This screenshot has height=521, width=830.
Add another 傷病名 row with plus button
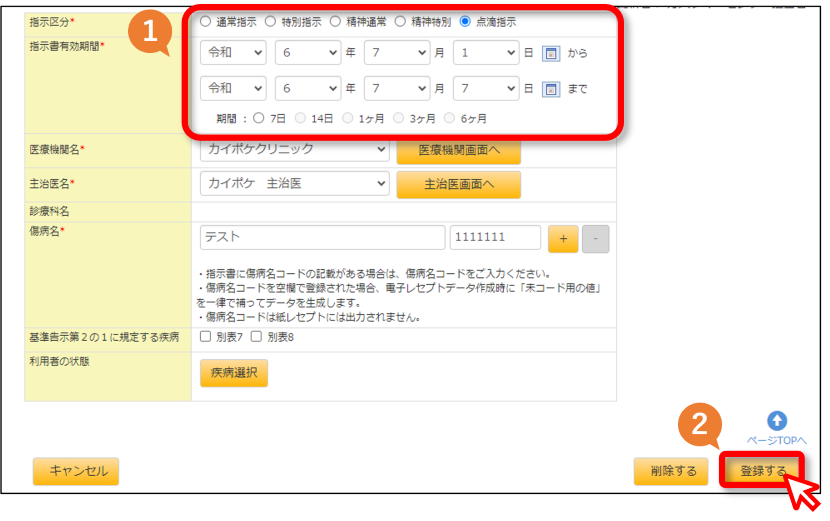point(563,239)
